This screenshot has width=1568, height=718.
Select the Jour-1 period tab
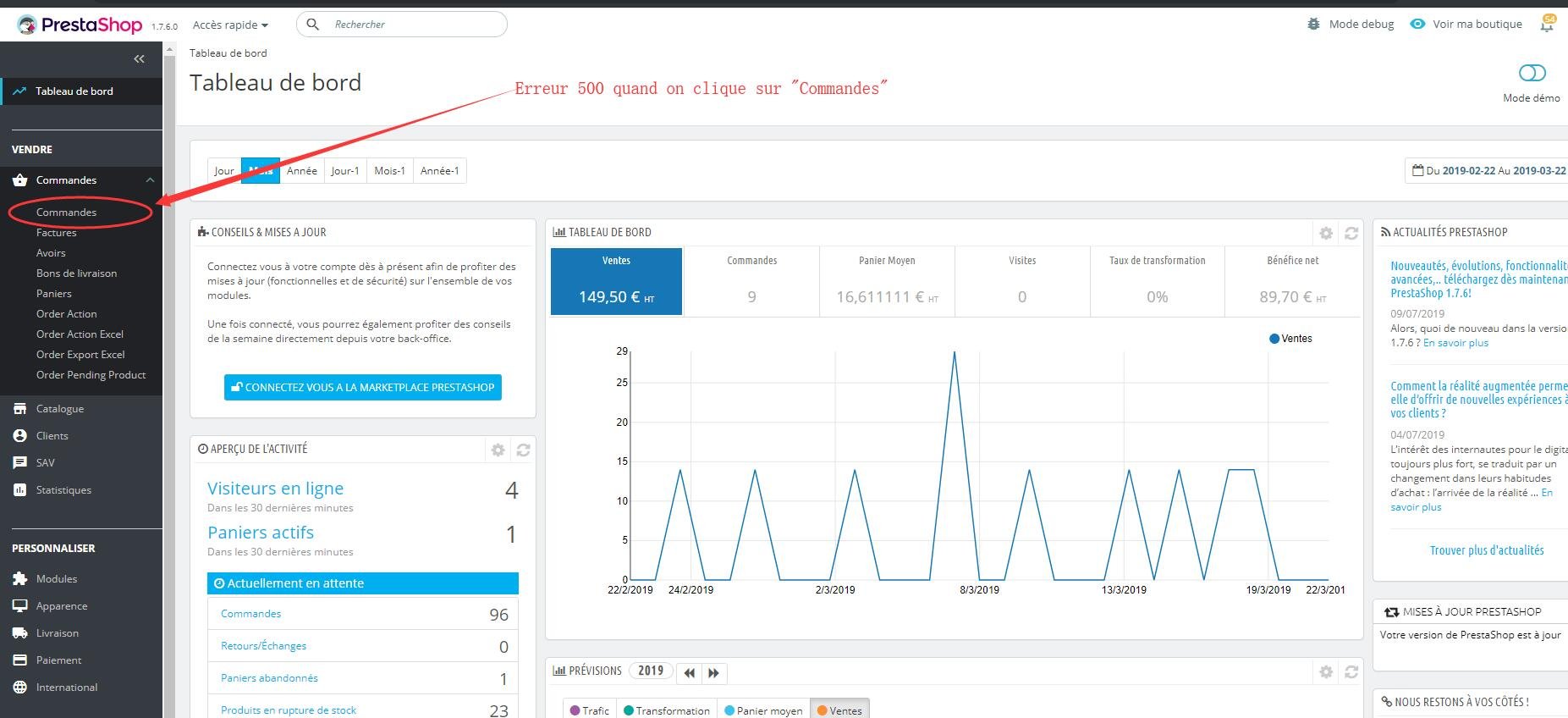pyautogui.click(x=345, y=170)
